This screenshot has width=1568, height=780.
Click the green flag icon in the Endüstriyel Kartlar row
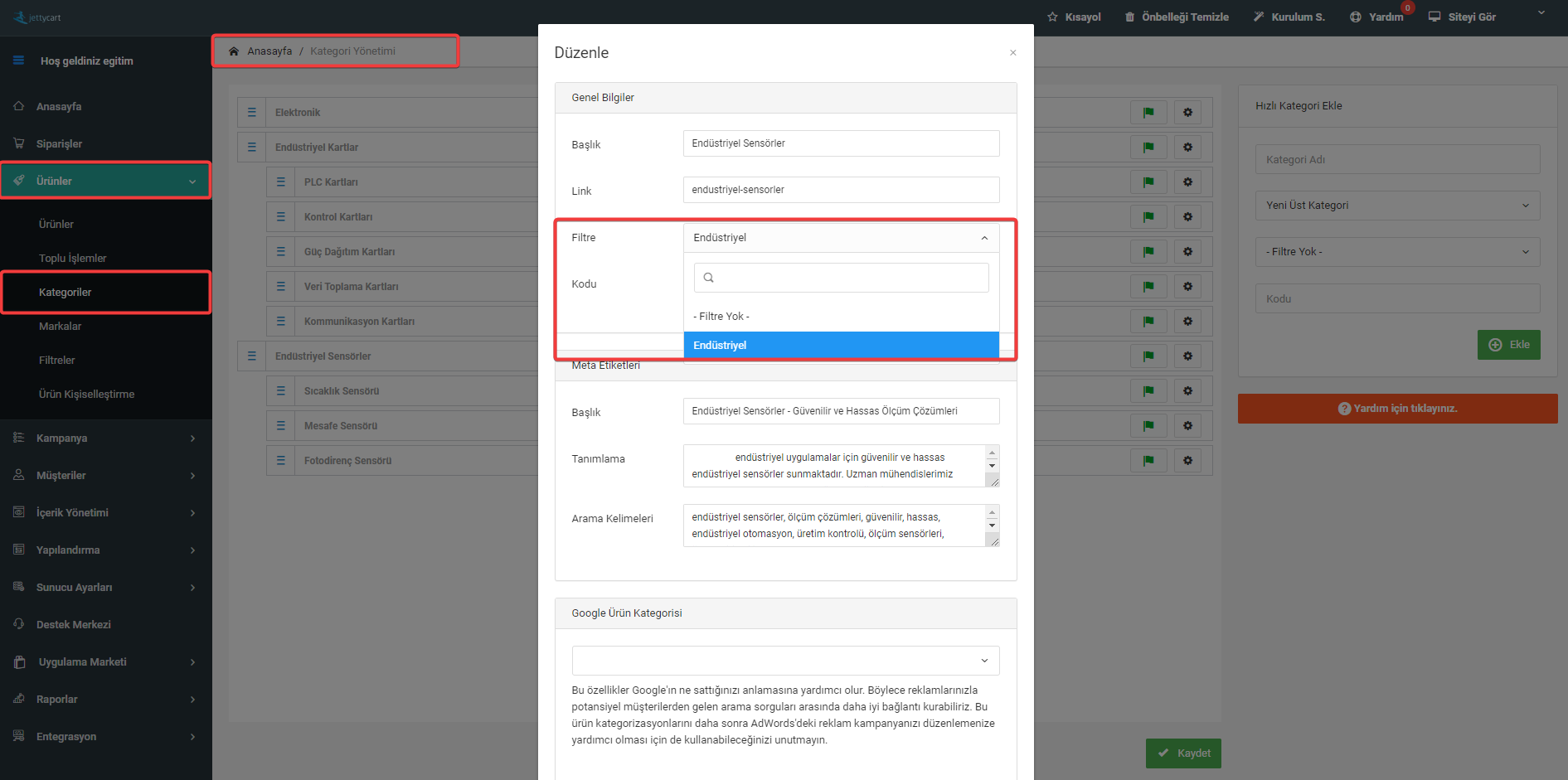(x=1148, y=148)
